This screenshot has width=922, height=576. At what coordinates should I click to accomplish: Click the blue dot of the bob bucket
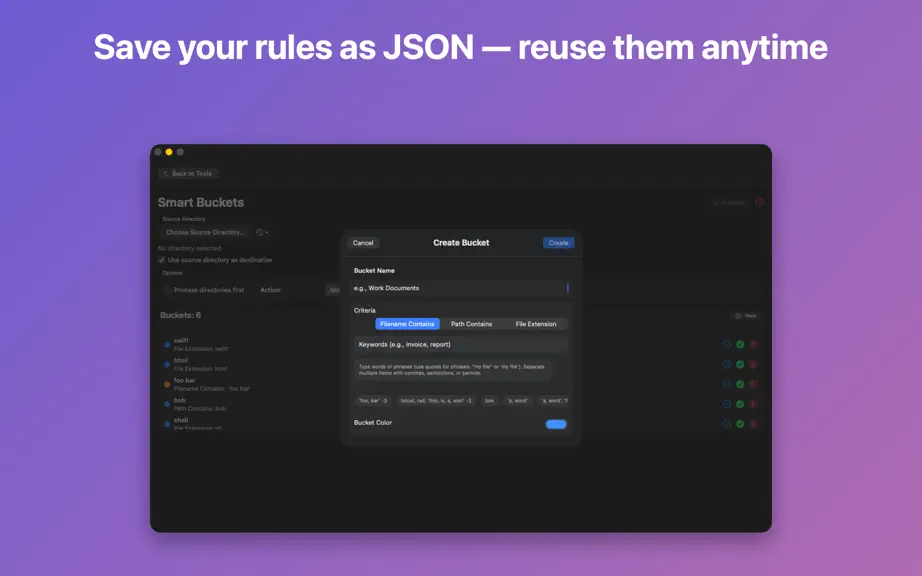[x=167, y=404]
